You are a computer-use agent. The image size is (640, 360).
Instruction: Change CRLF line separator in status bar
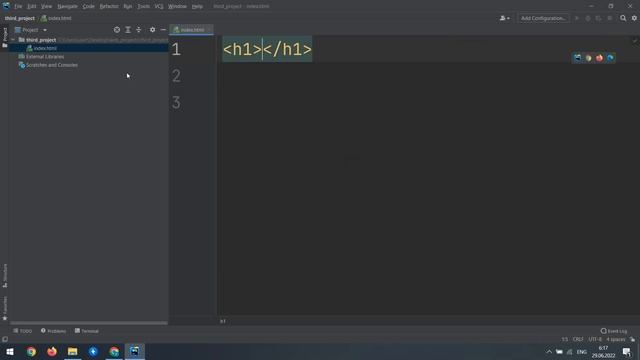click(x=578, y=339)
